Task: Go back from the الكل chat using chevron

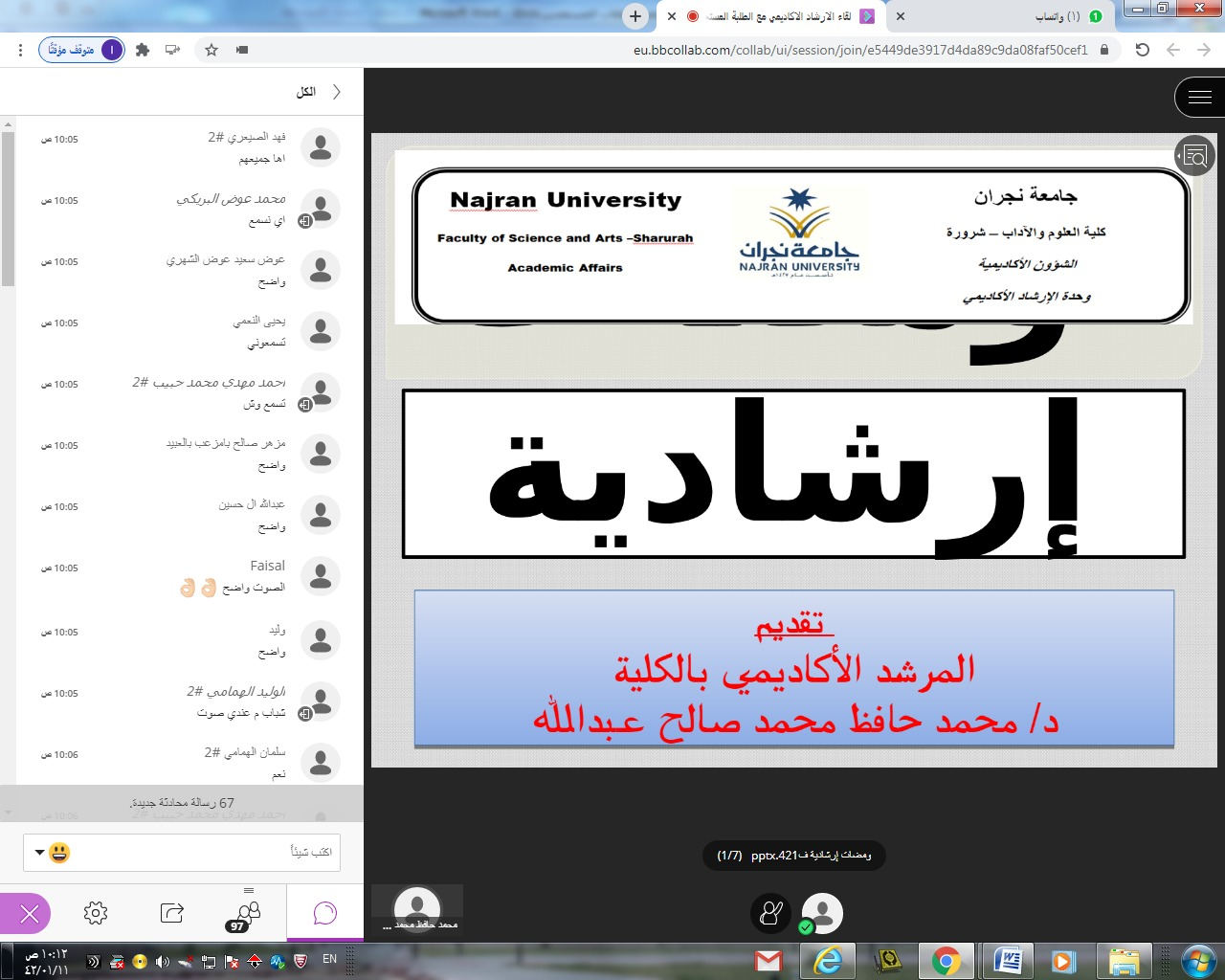Action: pos(337,92)
